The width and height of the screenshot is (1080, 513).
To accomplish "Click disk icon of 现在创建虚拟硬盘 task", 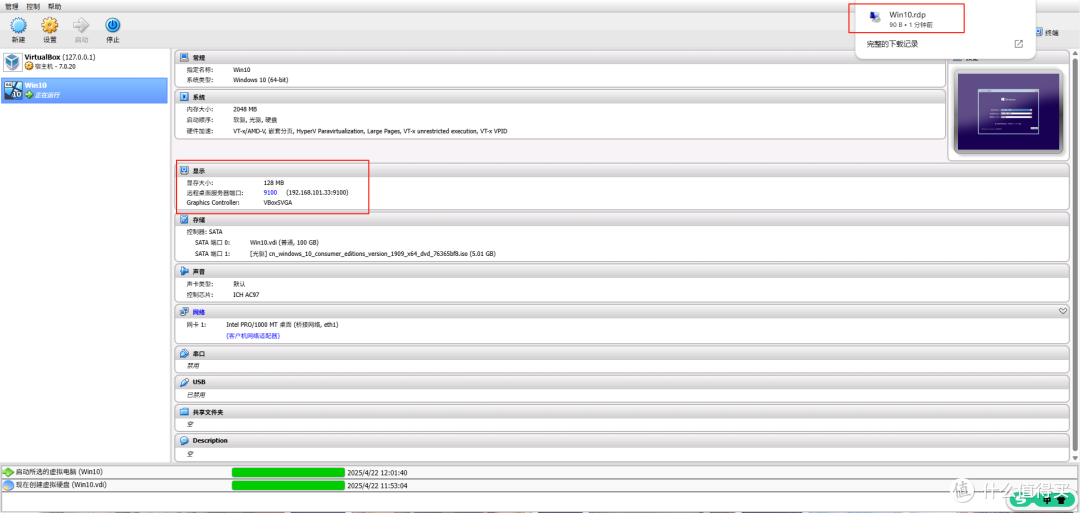I will point(8,485).
